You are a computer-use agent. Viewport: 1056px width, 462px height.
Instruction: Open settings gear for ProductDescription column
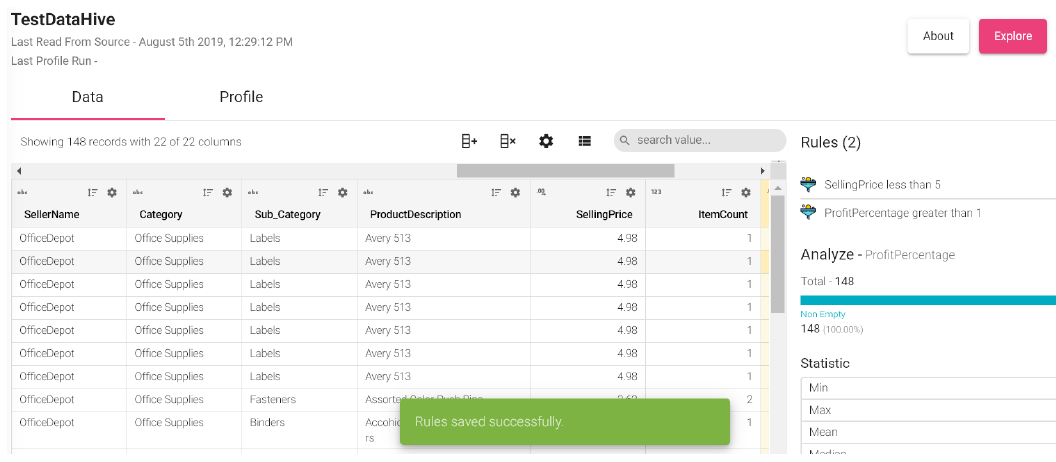(515, 192)
